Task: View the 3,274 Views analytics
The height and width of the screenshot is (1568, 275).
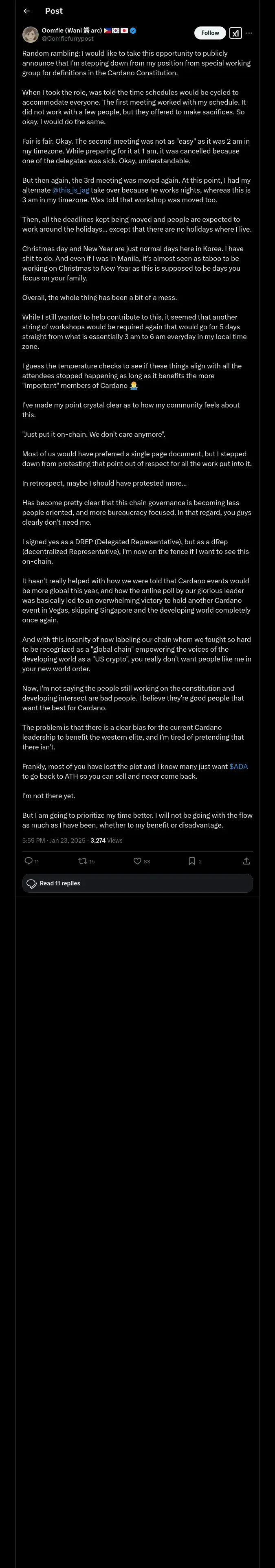Action: pos(106,840)
